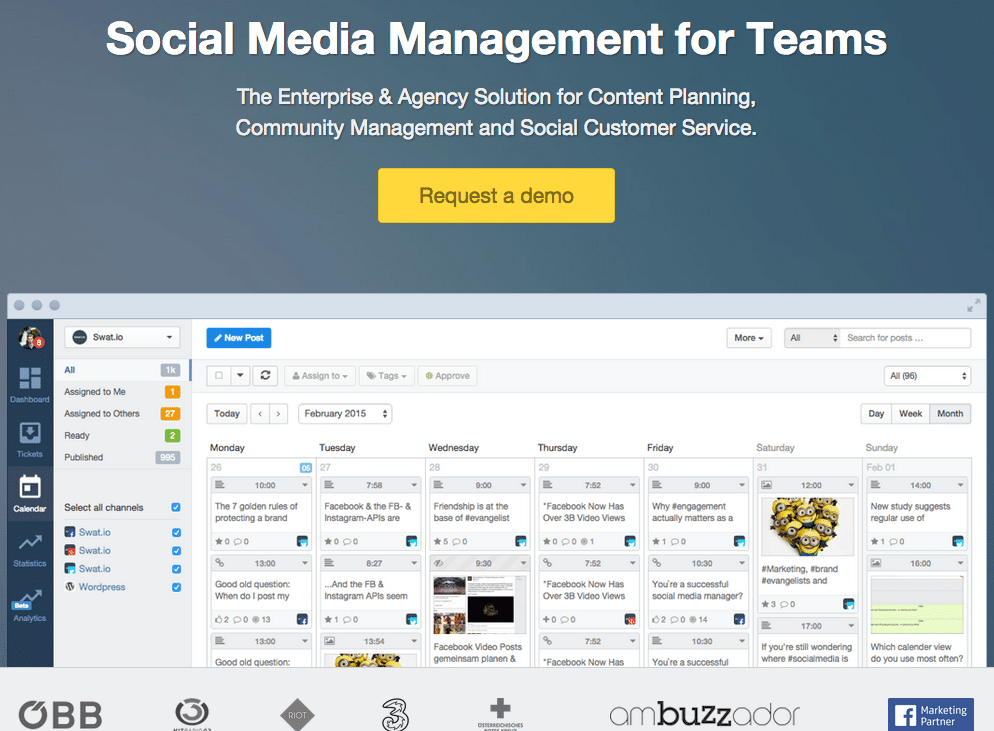Viewport: 994px width, 731px height.
Task: Click the user avatar with notification badge
Action: point(30,338)
